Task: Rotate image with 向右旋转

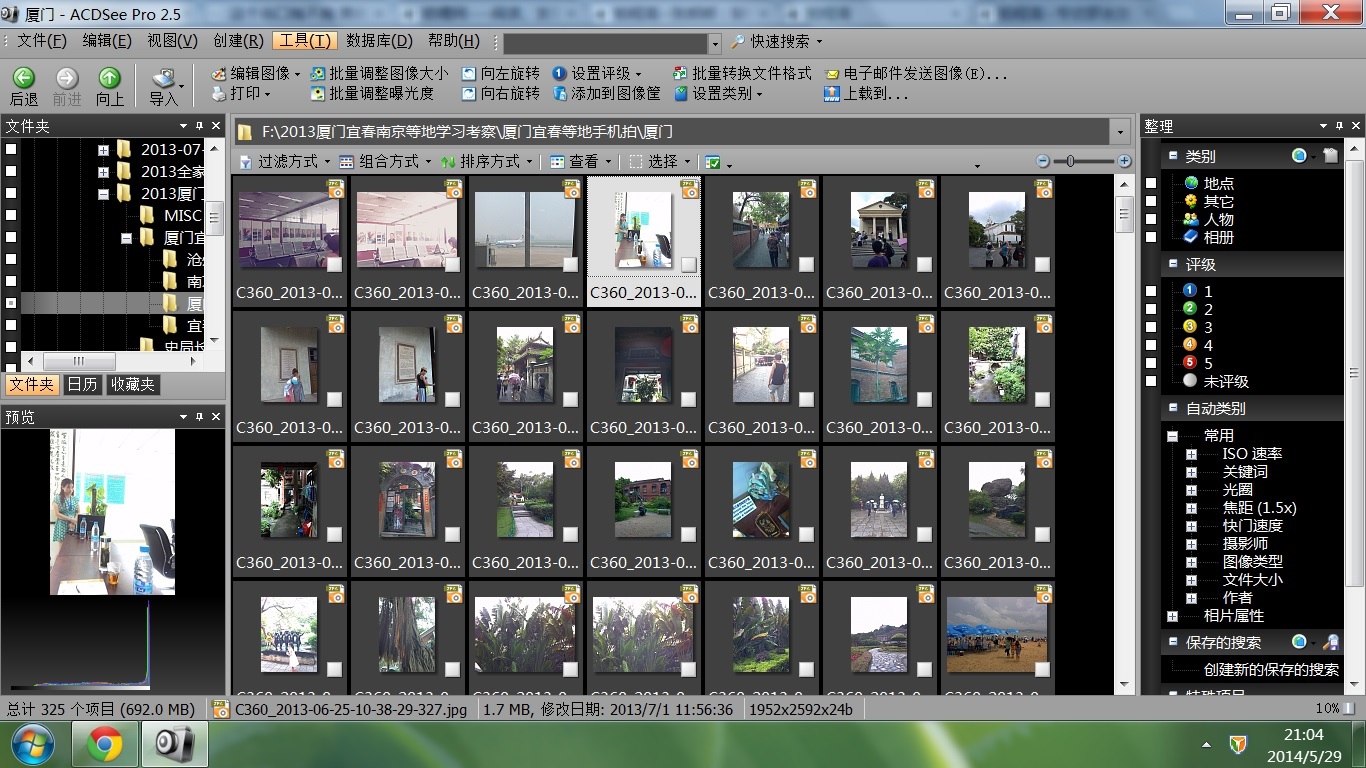Action: pyautogui.click(x=500, y=93)
